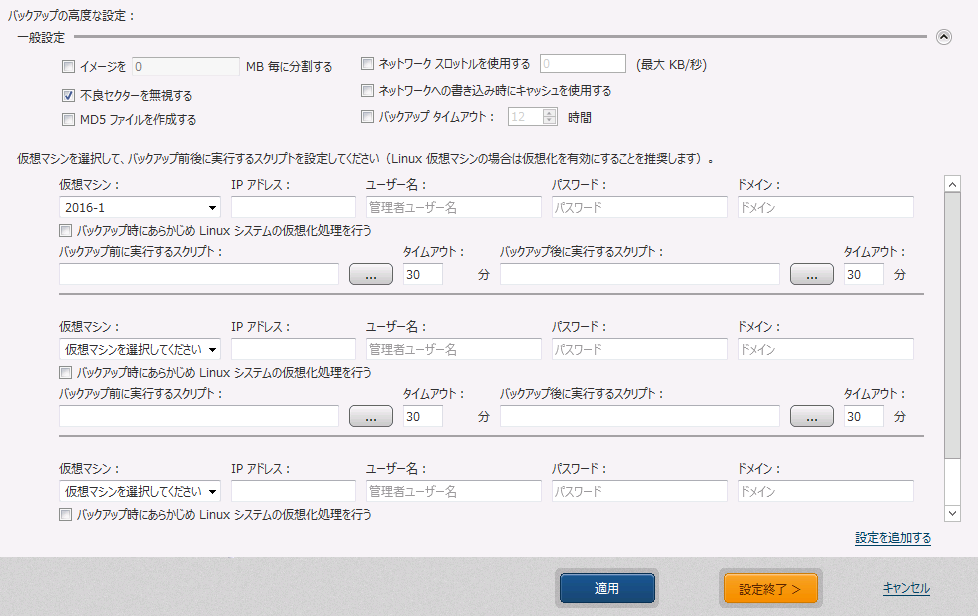978x616 pixels.
Task: Enable ネットワークへの書き込み時にキャッシュを使用する
Action: [368, 91]
